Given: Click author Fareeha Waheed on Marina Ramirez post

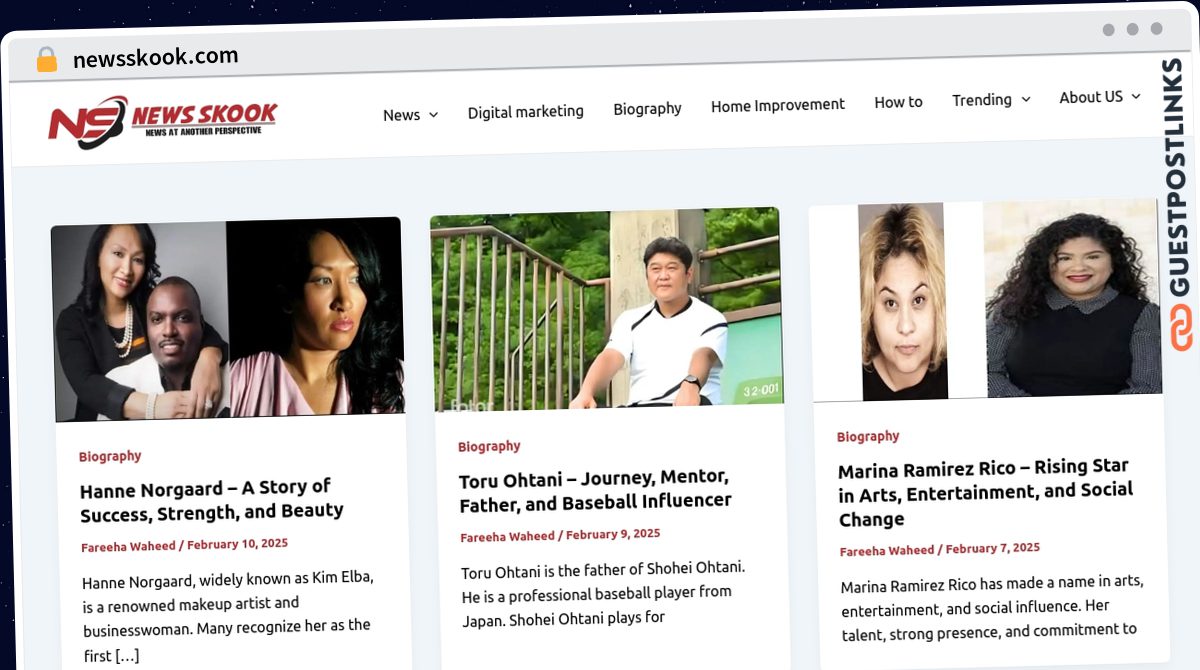Looking at the screenshot, I should [x=887, y=550].
